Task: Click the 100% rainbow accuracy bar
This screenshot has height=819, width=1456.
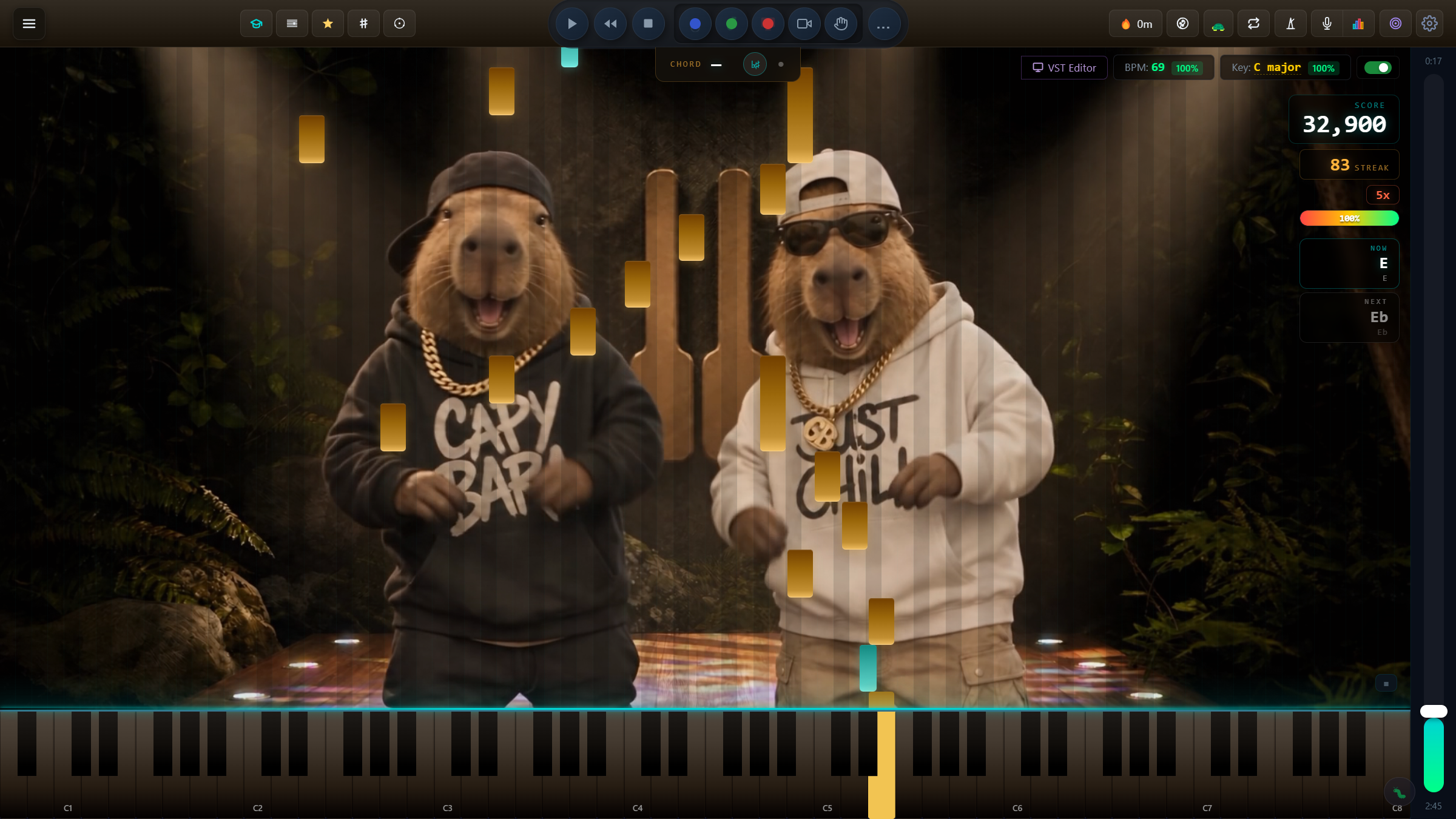Action: 1349,218
